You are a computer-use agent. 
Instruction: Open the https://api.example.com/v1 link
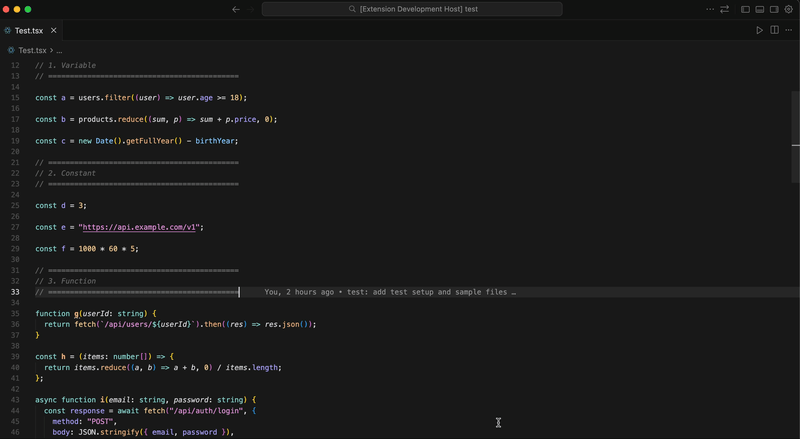coord(139,227)
